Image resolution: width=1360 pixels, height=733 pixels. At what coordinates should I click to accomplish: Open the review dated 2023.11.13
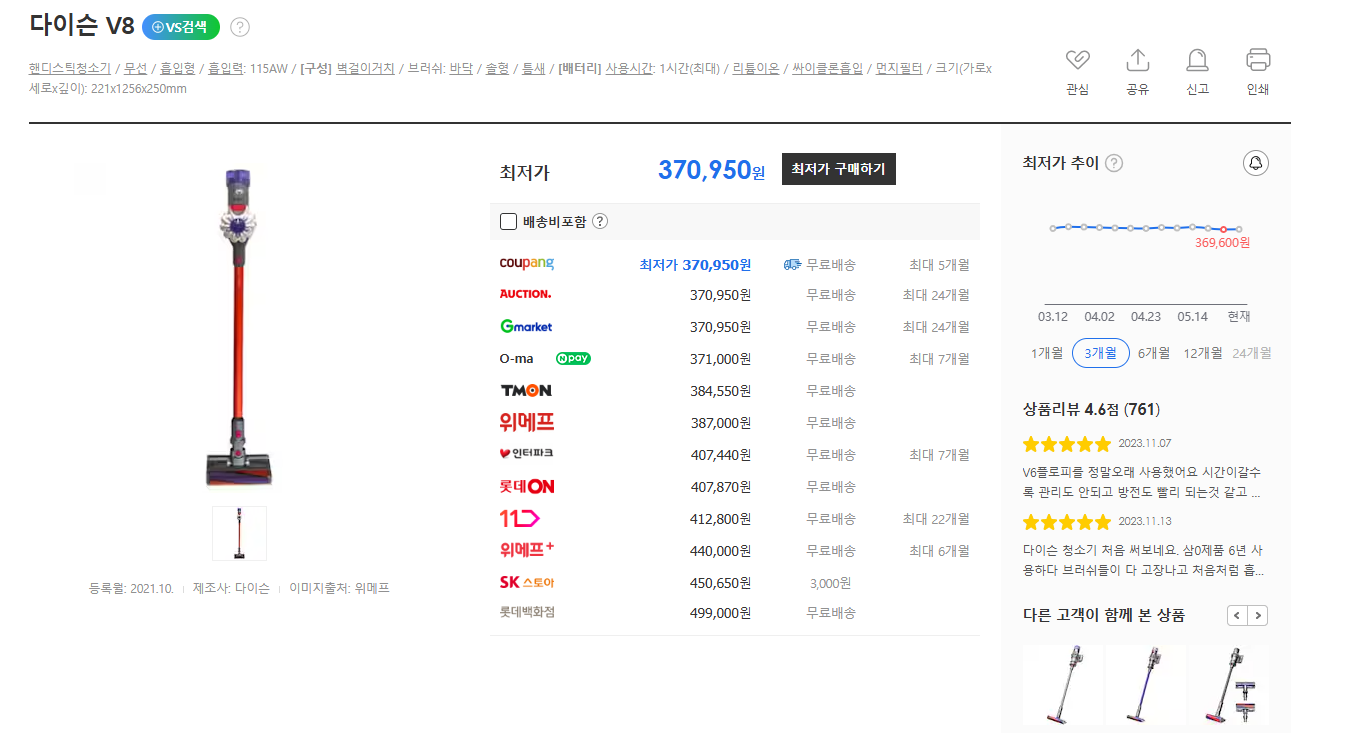tap(1145, 558)
